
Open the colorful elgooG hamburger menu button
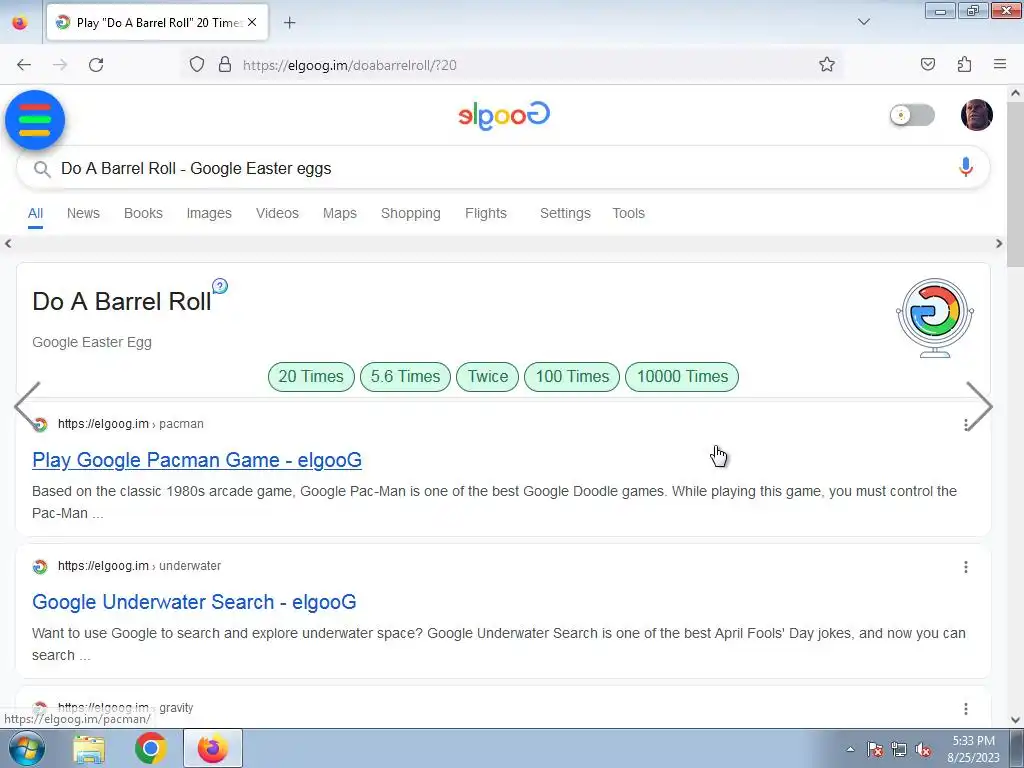35,120
